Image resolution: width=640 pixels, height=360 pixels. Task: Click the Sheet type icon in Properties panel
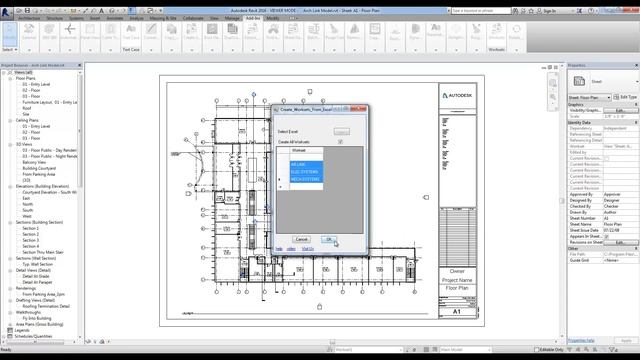[x=579, y=81]
